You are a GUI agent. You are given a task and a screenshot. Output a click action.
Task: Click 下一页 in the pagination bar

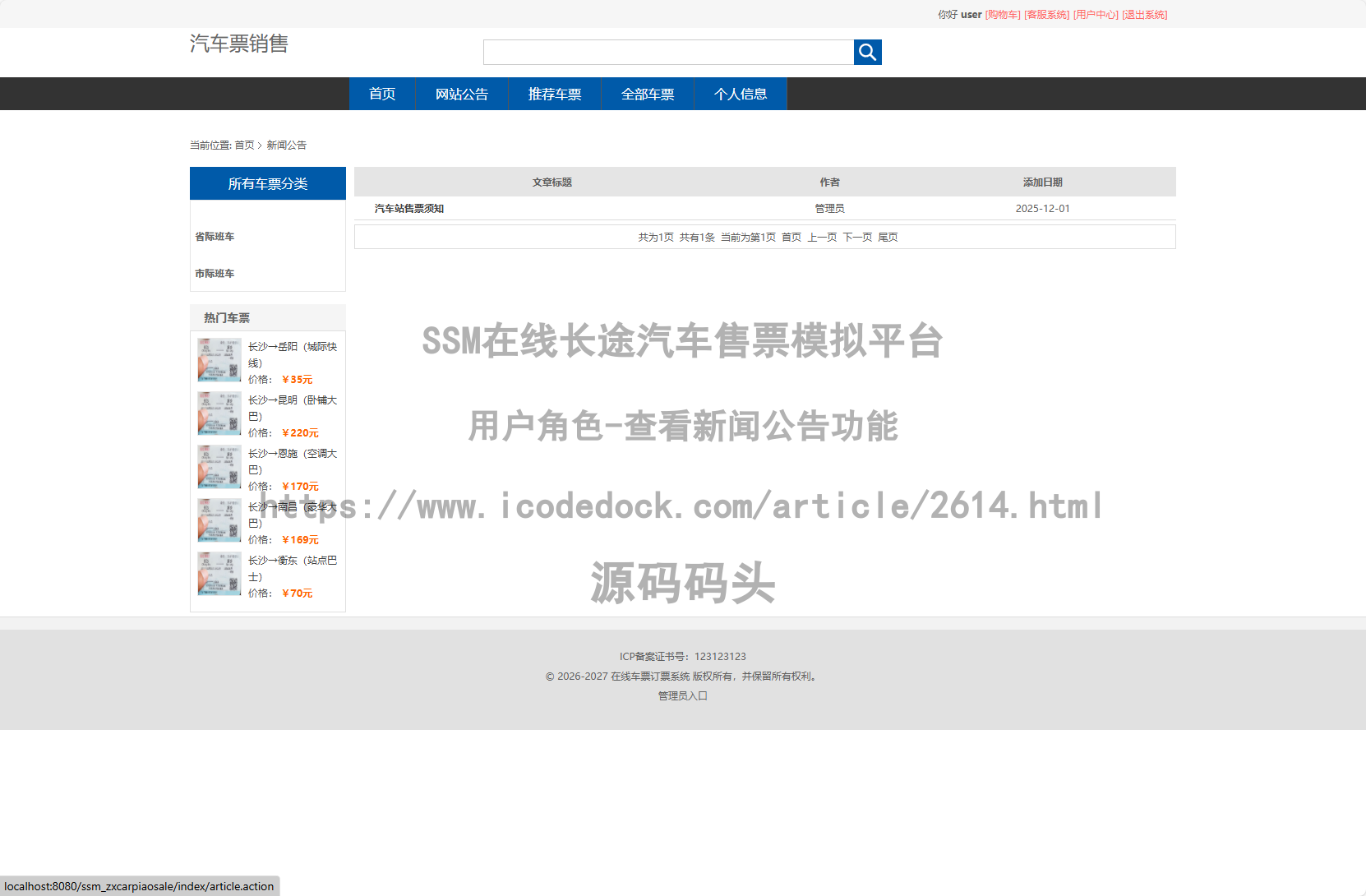(x=857, y=238)
